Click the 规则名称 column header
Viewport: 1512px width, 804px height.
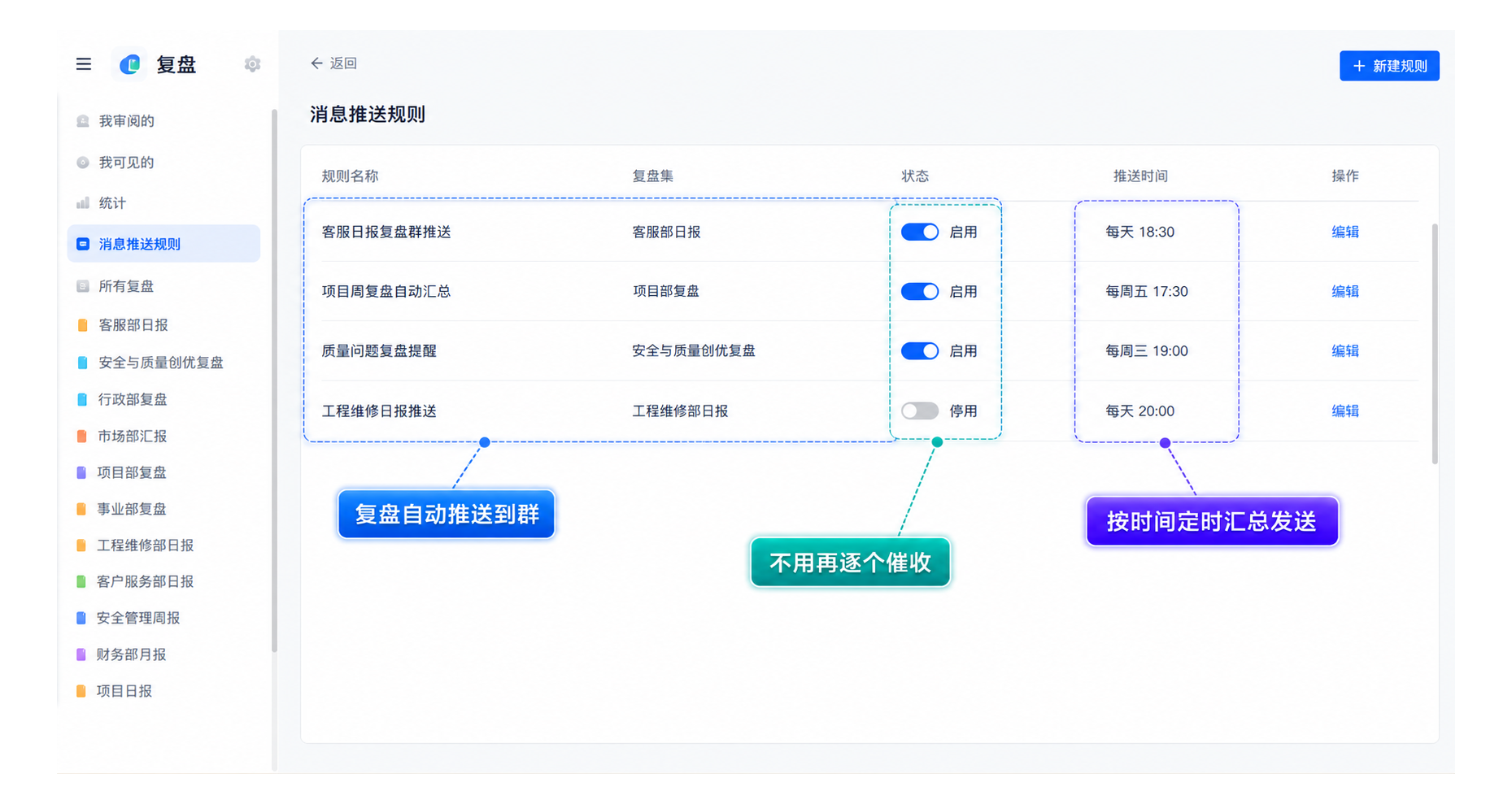click(350, 176)
